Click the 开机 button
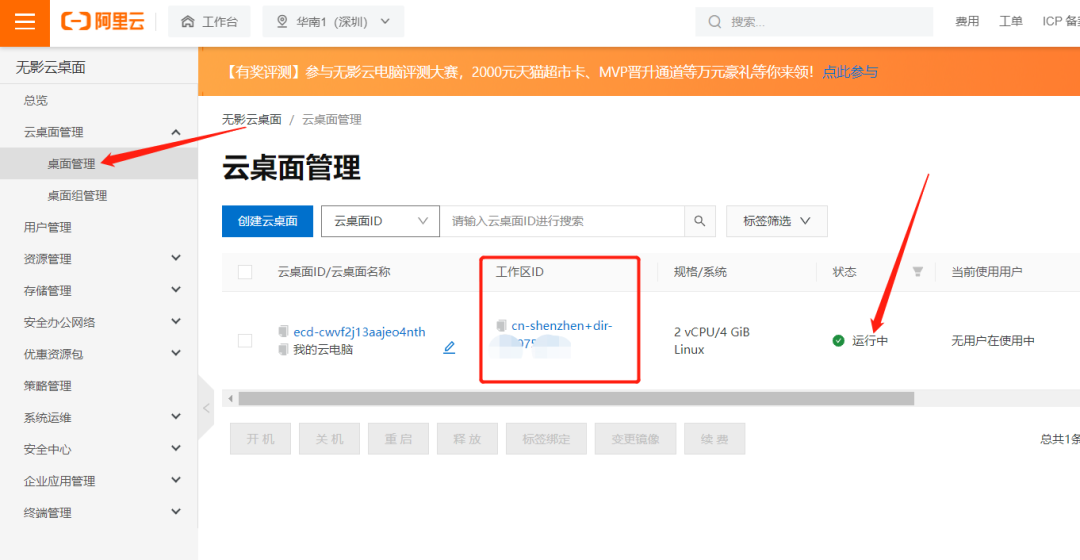The width and height of the screenshot is (1080, 560). pyautogui.click(x=260, y=439)
